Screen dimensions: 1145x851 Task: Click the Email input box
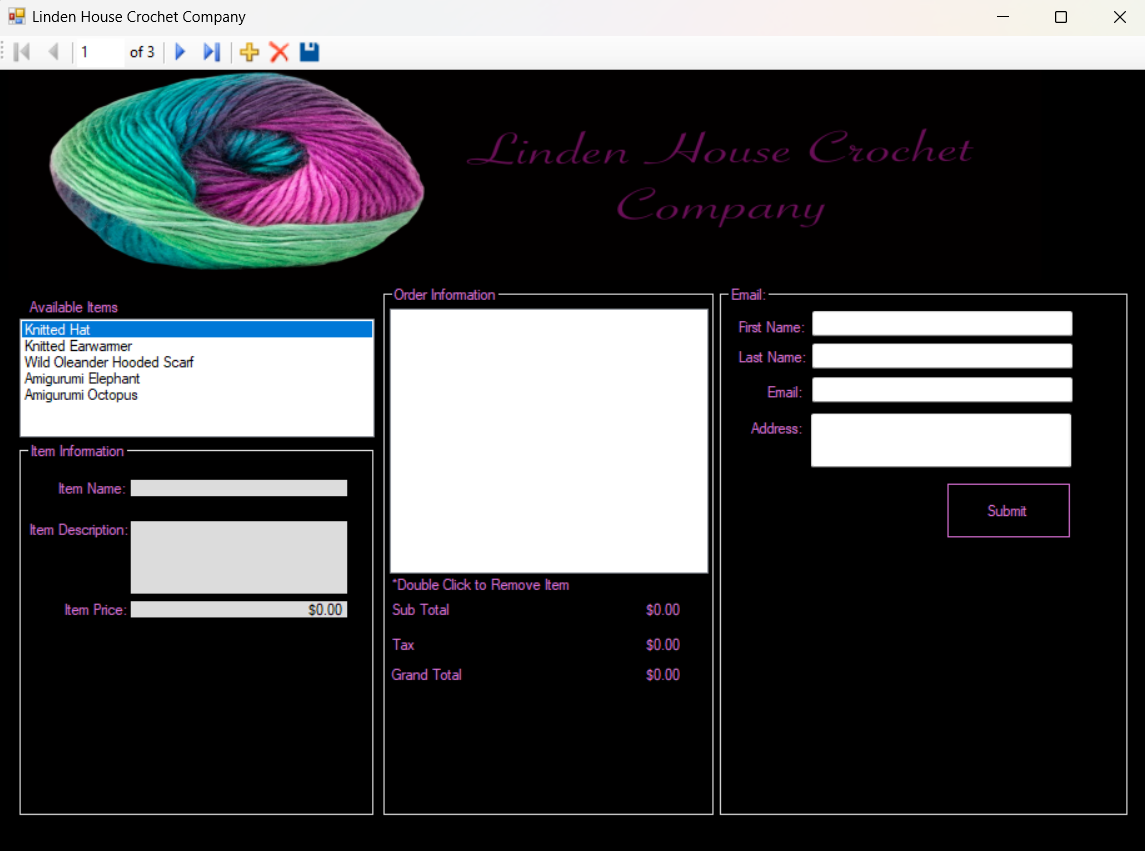tap(941, 390)
